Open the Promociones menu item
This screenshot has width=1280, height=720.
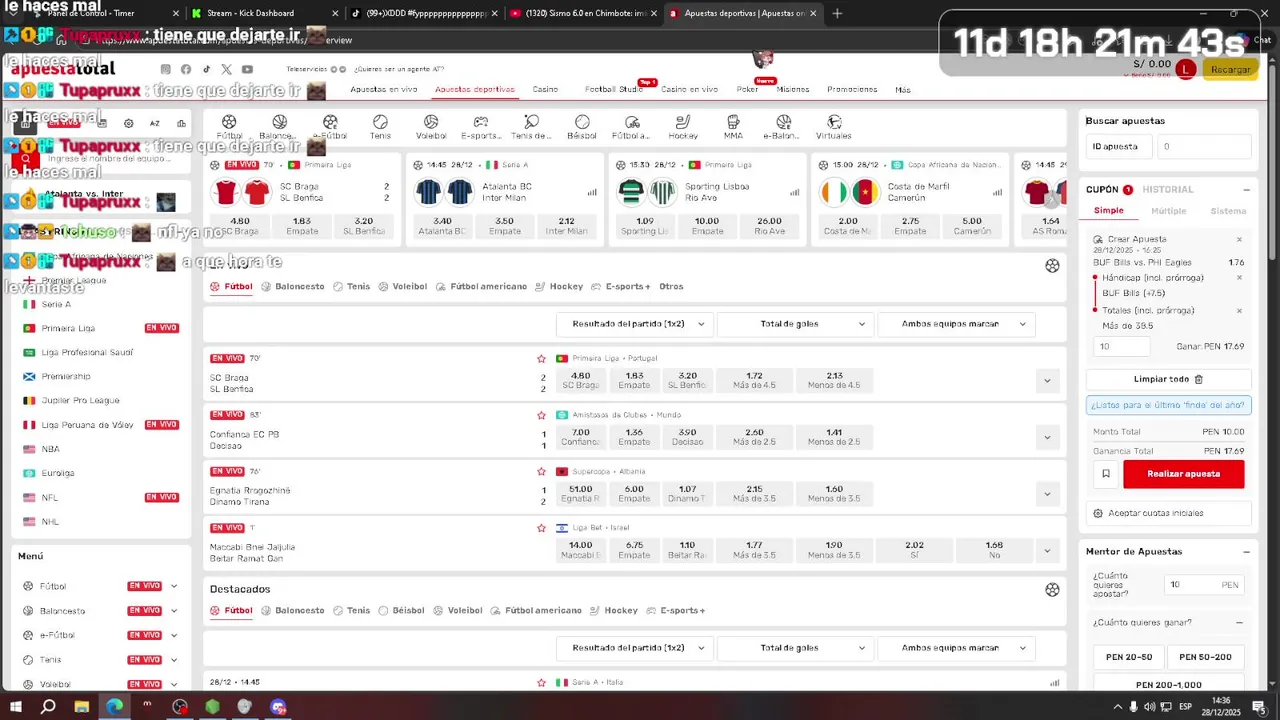tap(852, 89)
